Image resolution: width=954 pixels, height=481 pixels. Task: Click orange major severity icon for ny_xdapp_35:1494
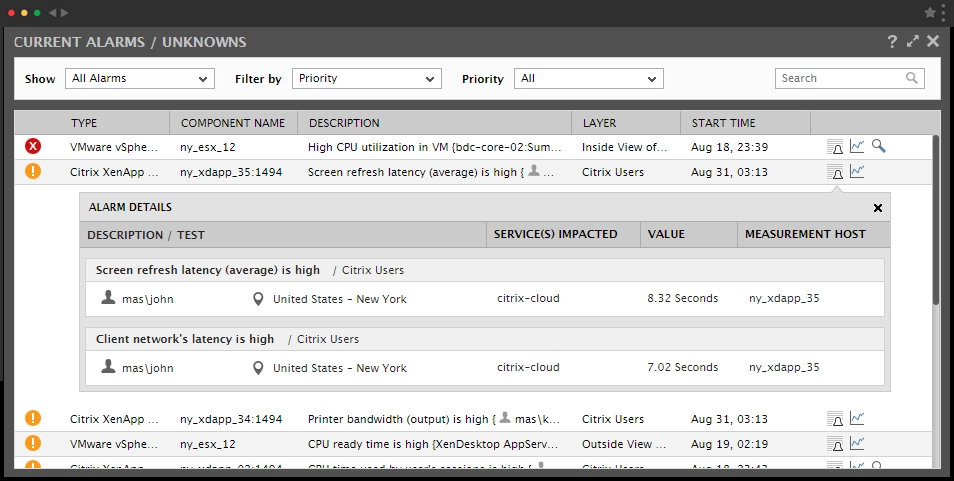coord(33,171)
